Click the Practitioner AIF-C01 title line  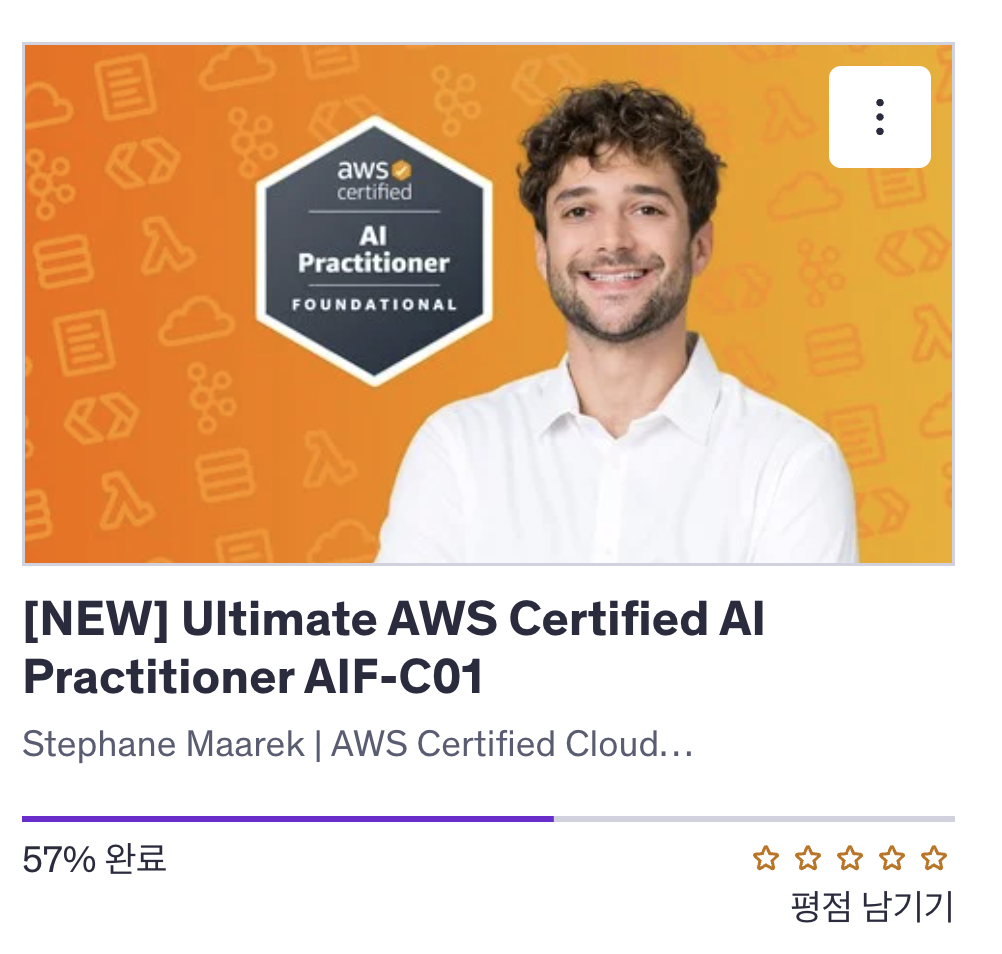(x=253, y=677)
